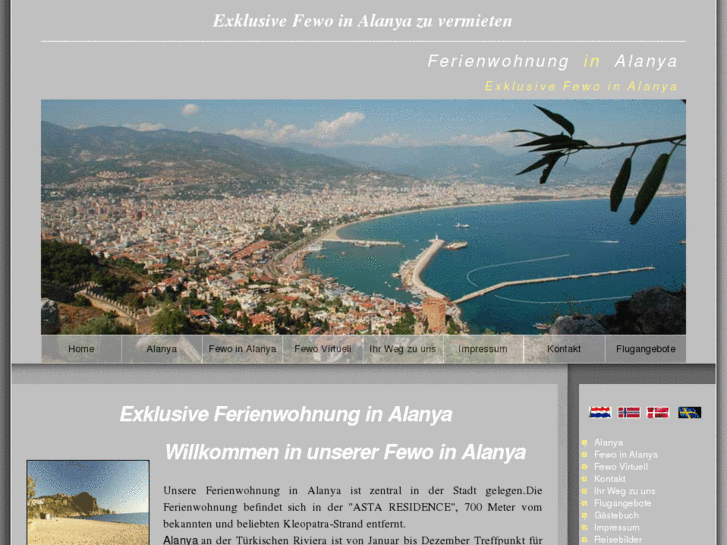Viewport: 727px width, 545px height.
Task: Open Kontakt in the top navigation bar
Action: pos(564,349)
